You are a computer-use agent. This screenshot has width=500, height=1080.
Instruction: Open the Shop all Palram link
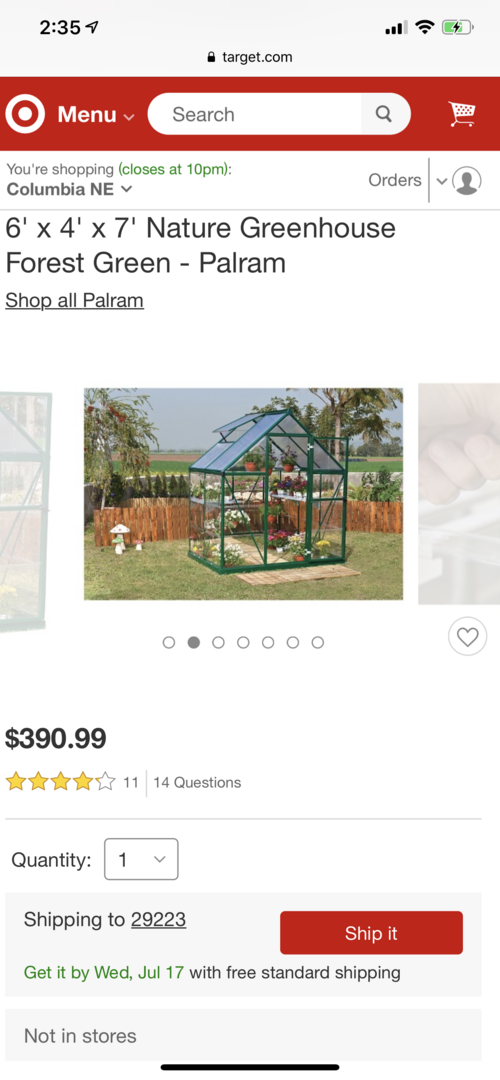coord(74,300)
